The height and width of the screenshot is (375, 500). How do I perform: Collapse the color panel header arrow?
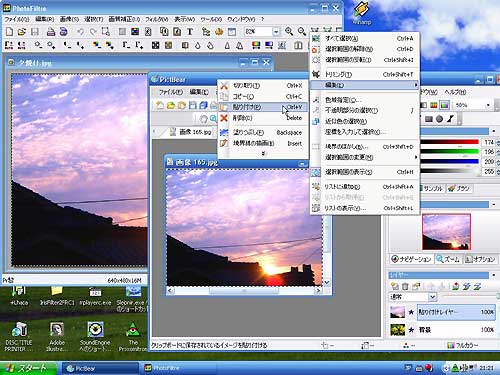pos(494,131)
